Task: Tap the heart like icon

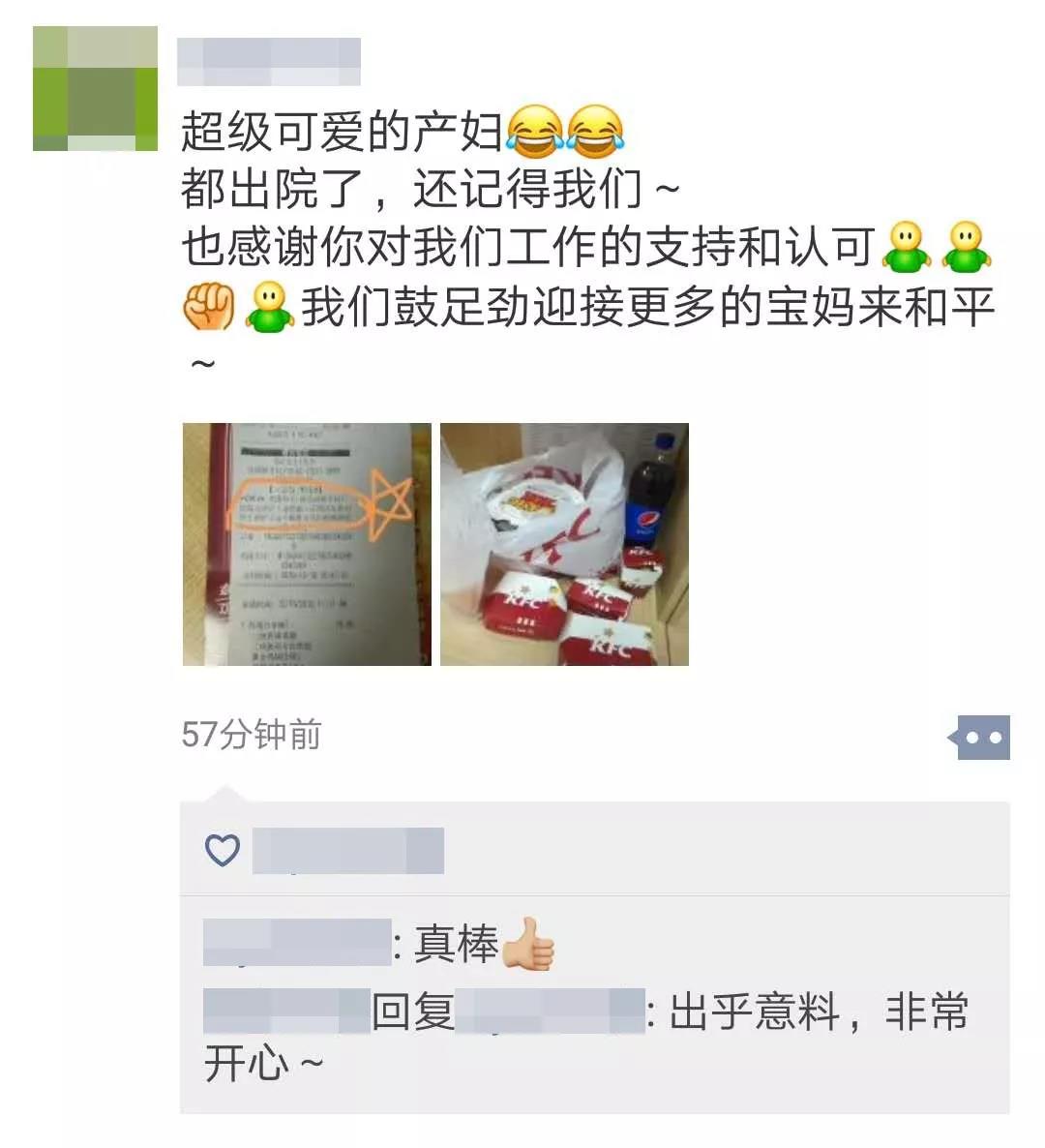Action: click(223, 850)
